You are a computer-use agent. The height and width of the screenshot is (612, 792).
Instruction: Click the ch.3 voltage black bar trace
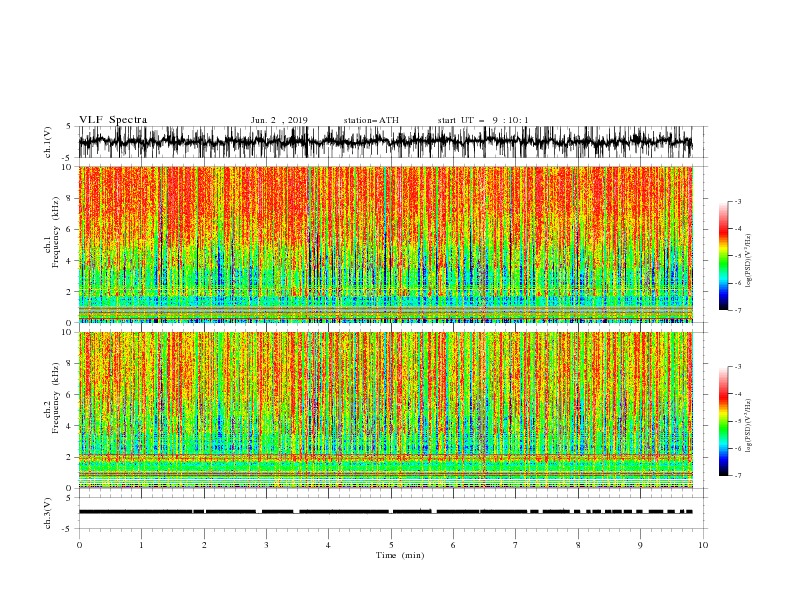coord(385,512)
